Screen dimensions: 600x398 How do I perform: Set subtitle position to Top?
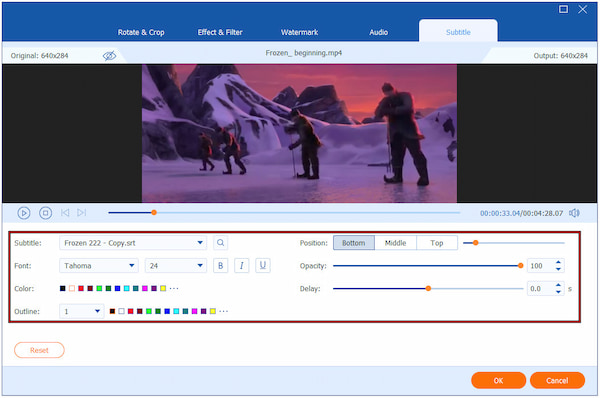(x=437, y=243)
